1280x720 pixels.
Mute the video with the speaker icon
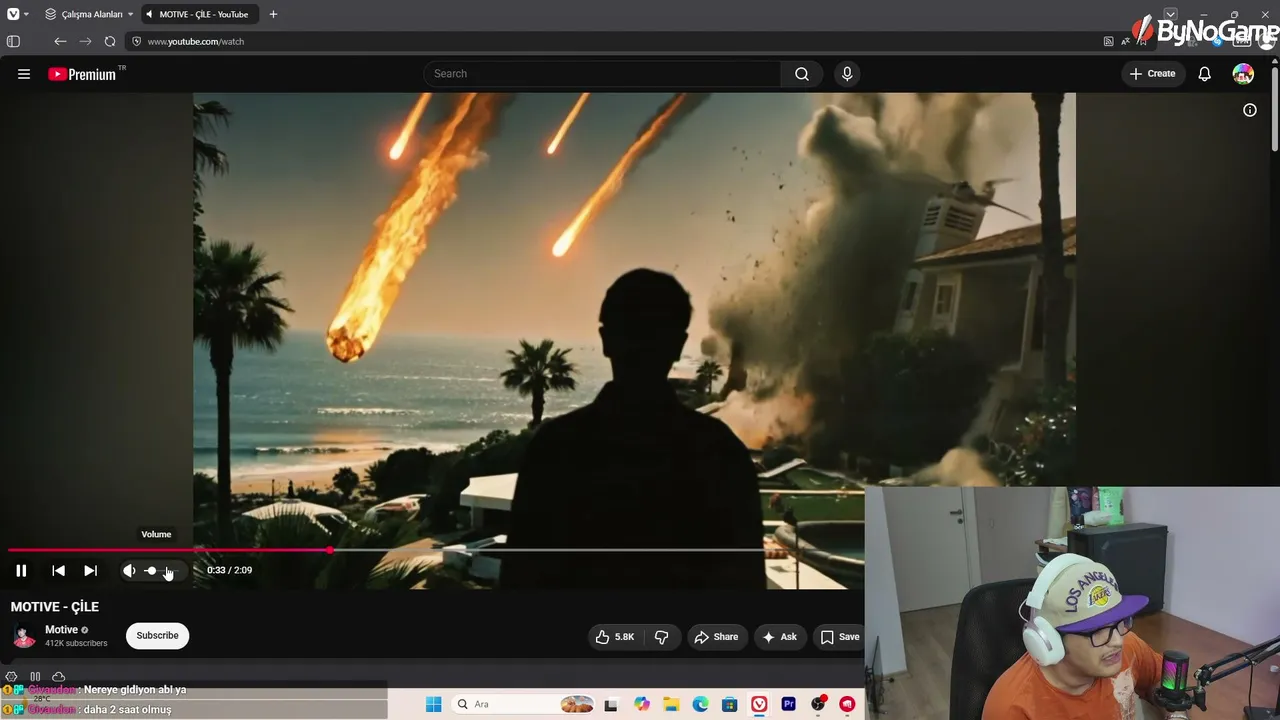(129, 570)
